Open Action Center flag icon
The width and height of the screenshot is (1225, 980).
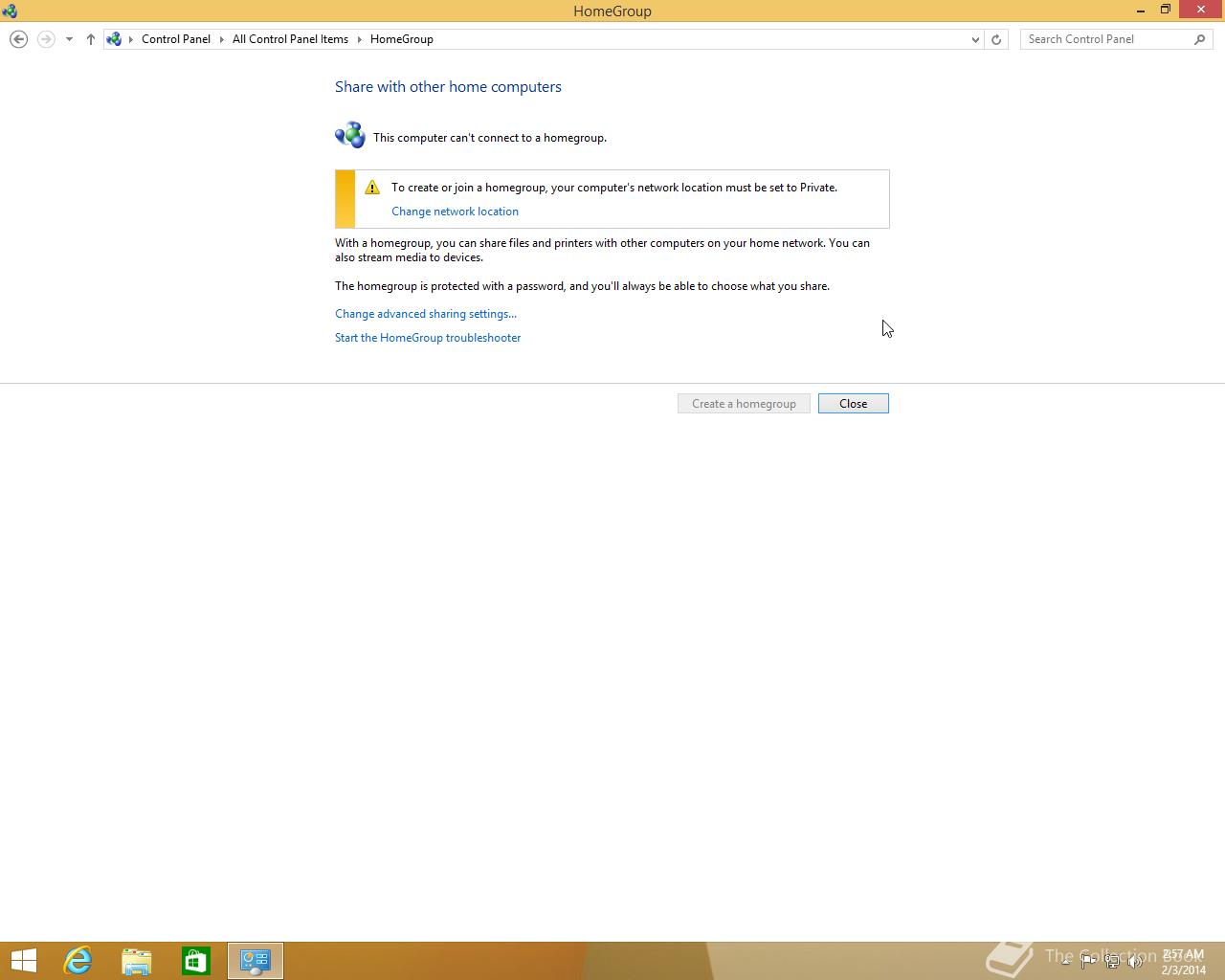[x=1088, y=961]
